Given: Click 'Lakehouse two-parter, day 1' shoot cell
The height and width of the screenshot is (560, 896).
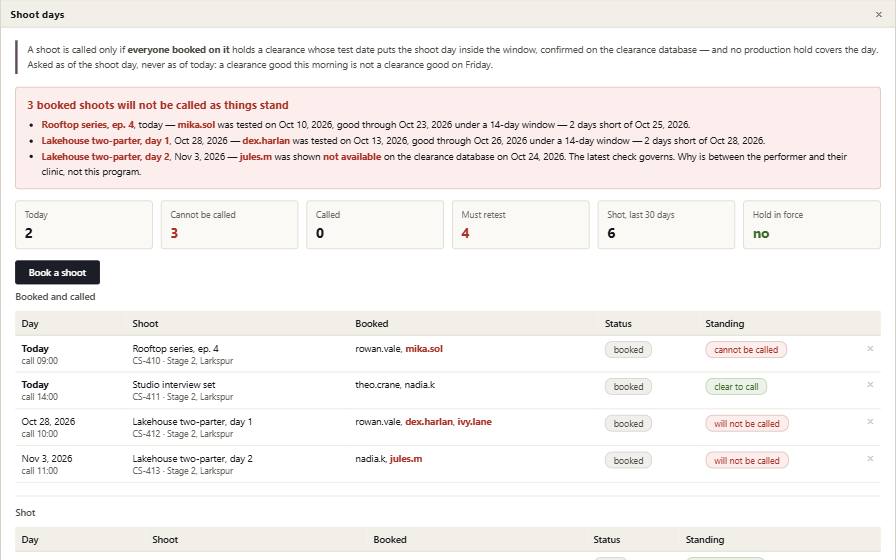Looking at the screenshot, I should (x=192, y=422).
